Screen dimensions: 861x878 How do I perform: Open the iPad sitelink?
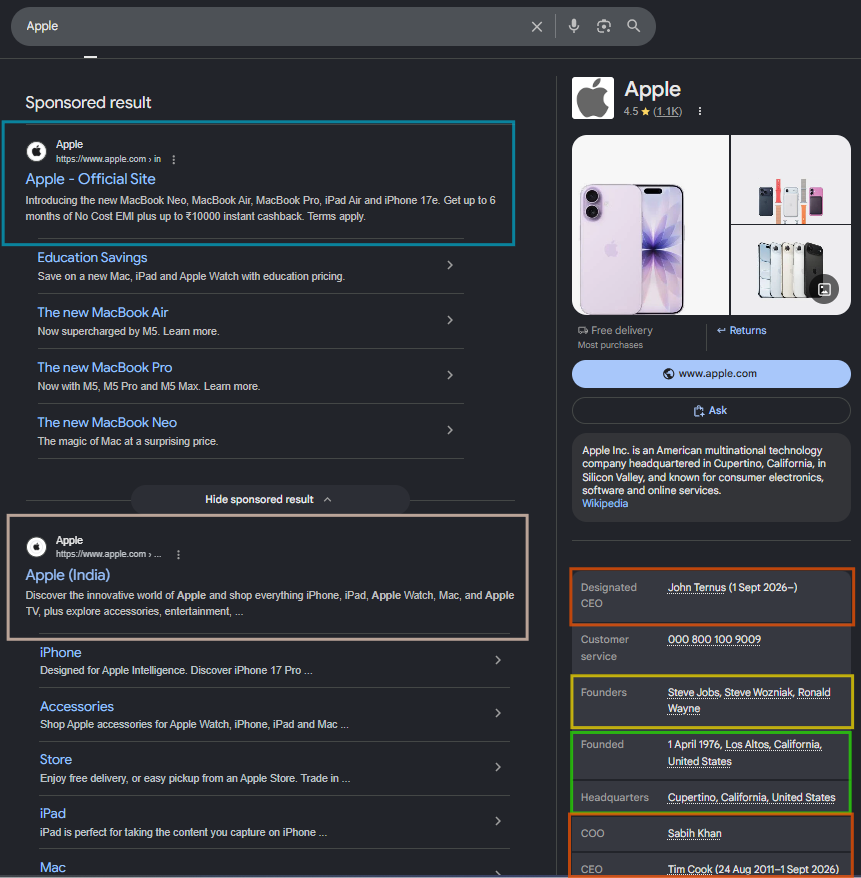click(53, 814)
